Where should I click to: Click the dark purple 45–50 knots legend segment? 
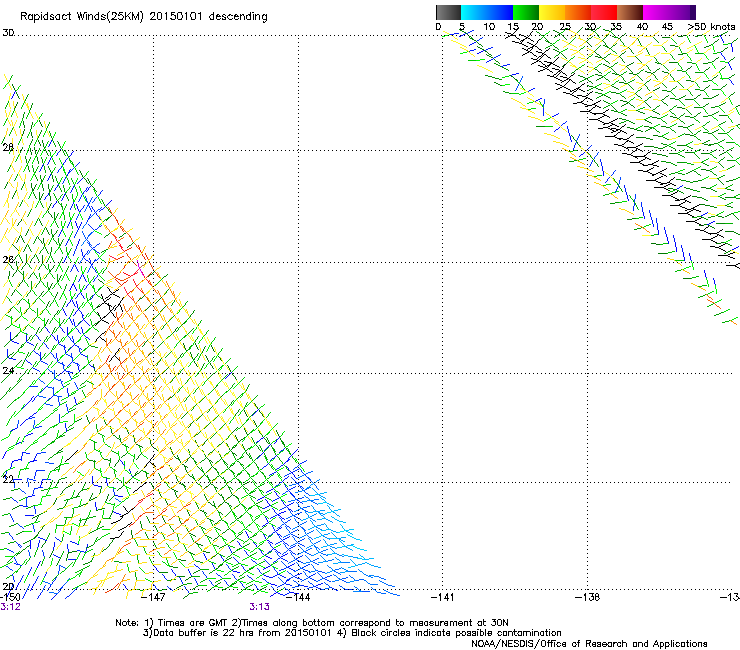coord(682,12)
